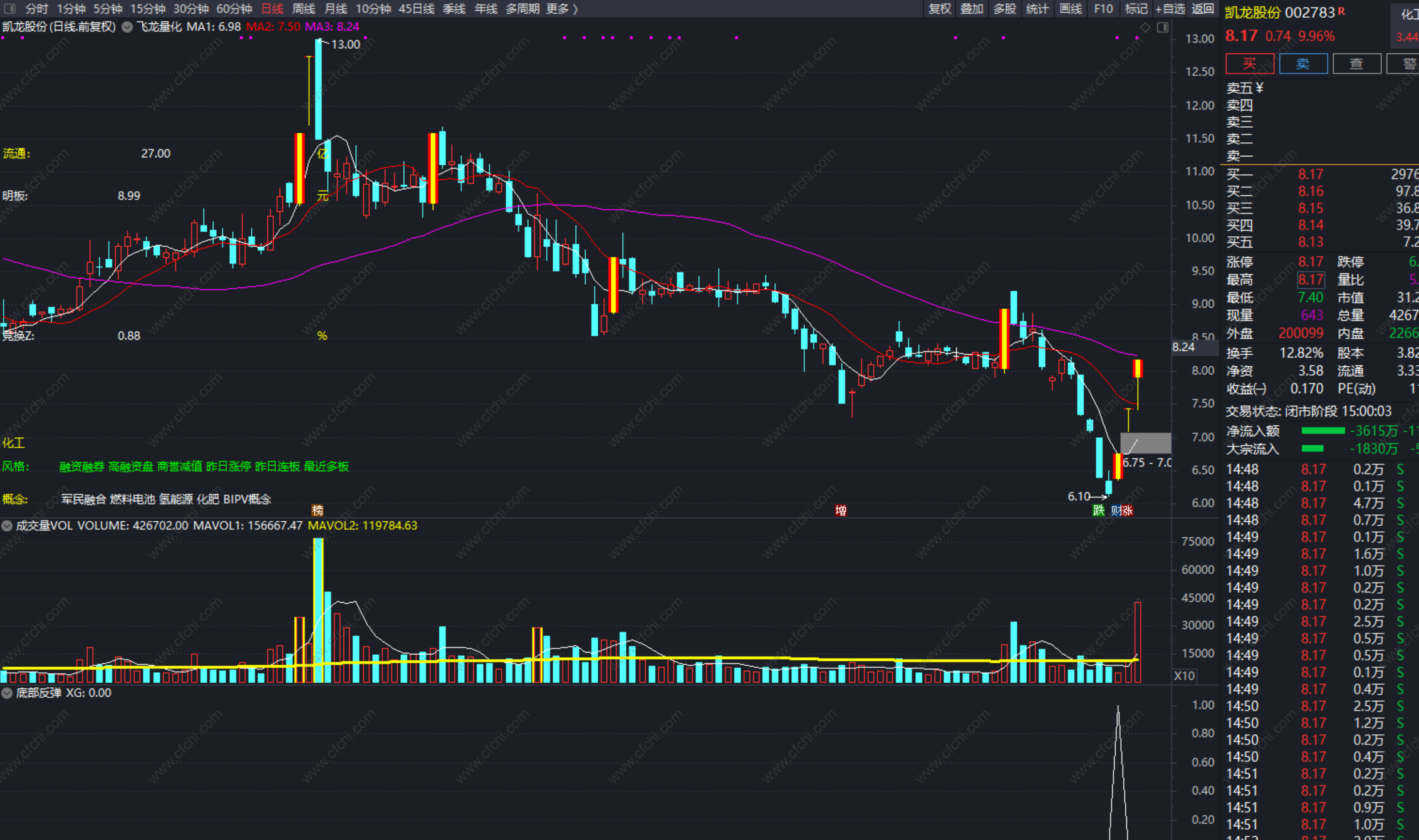Toggle the right panel layout icon
Screen dimensions: 1419x840
(x=1163, y=27)
